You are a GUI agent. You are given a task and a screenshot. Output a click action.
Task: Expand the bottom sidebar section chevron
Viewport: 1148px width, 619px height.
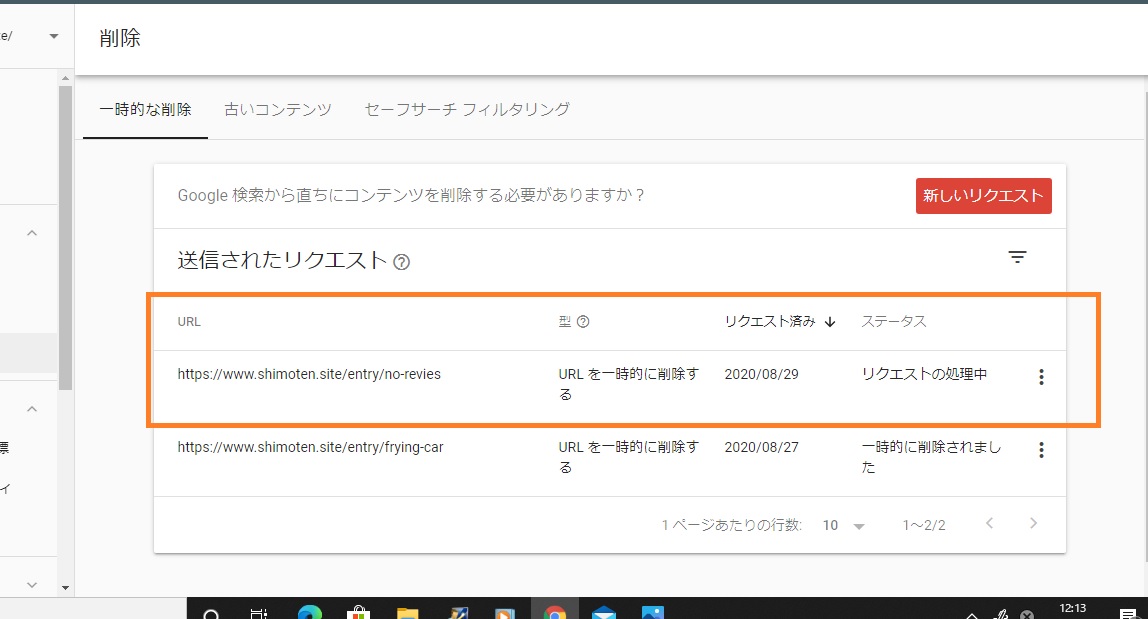coord(31,585)
